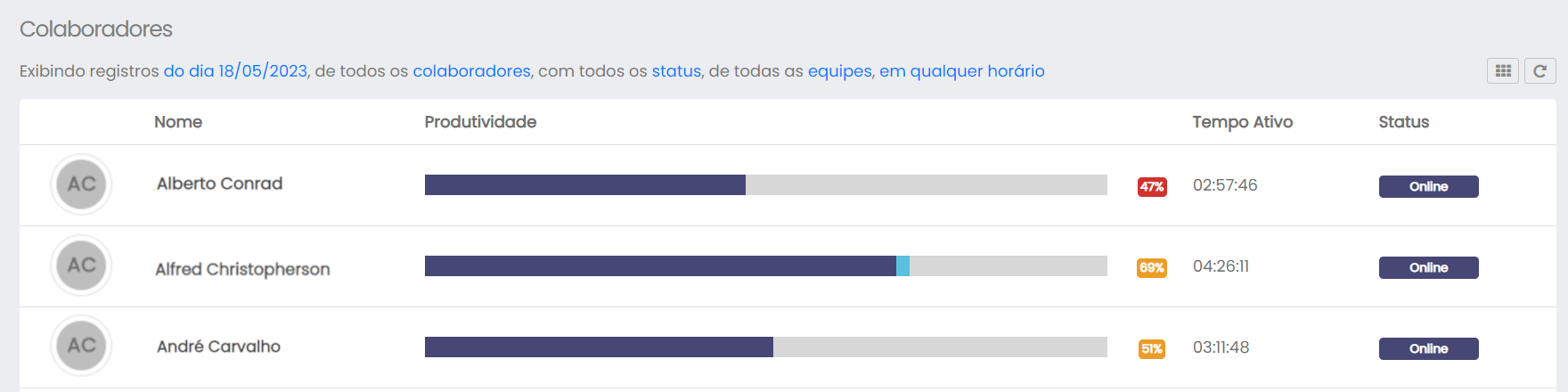Switch to grid view layout
The width and height of the screenshot is (1568, 392).
point(1502,70)
